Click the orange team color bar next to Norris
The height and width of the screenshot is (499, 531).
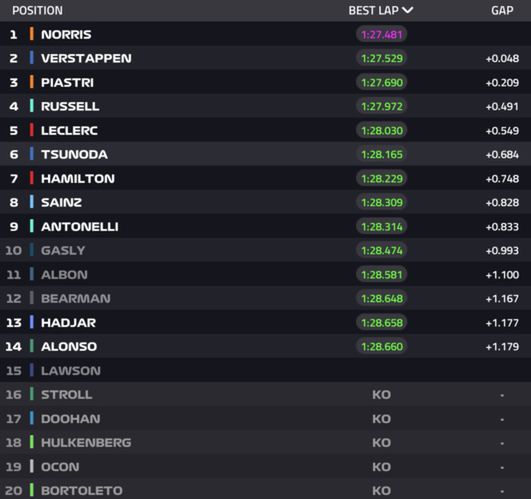click(x=31, y=34)
